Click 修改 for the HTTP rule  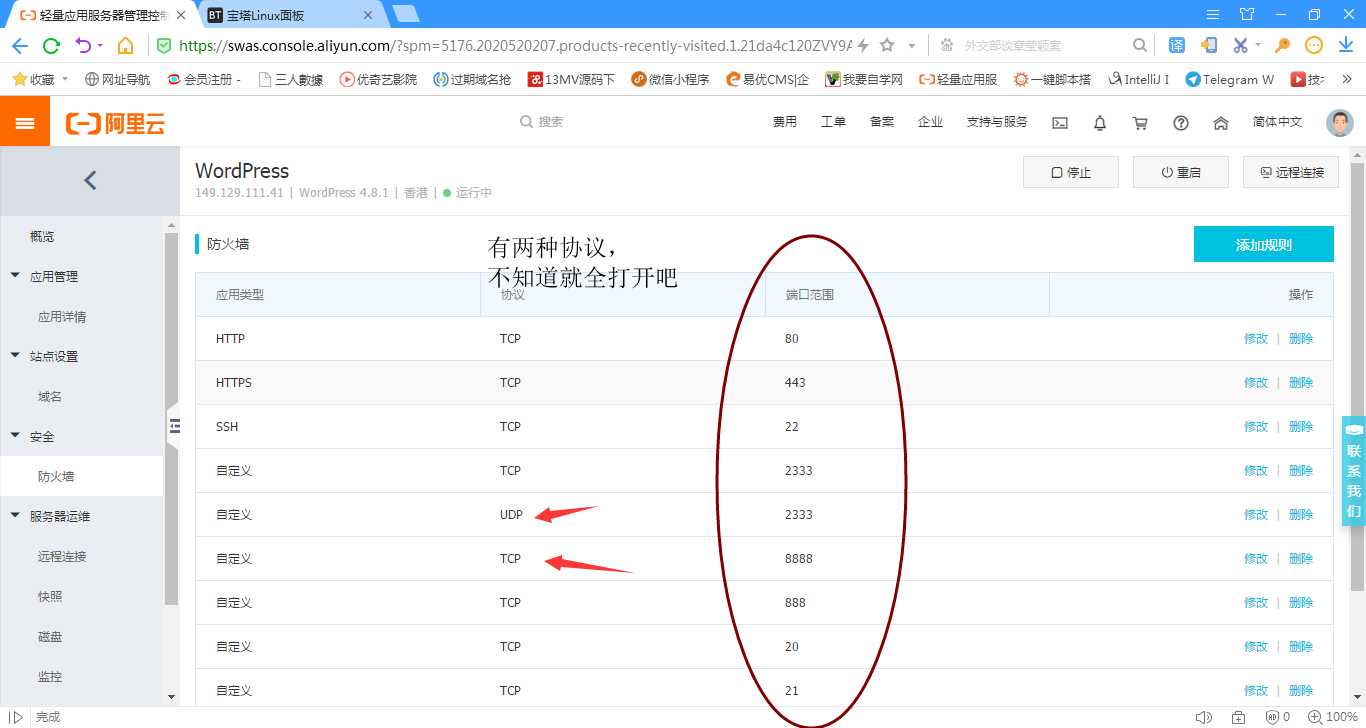click(1256, 339)
